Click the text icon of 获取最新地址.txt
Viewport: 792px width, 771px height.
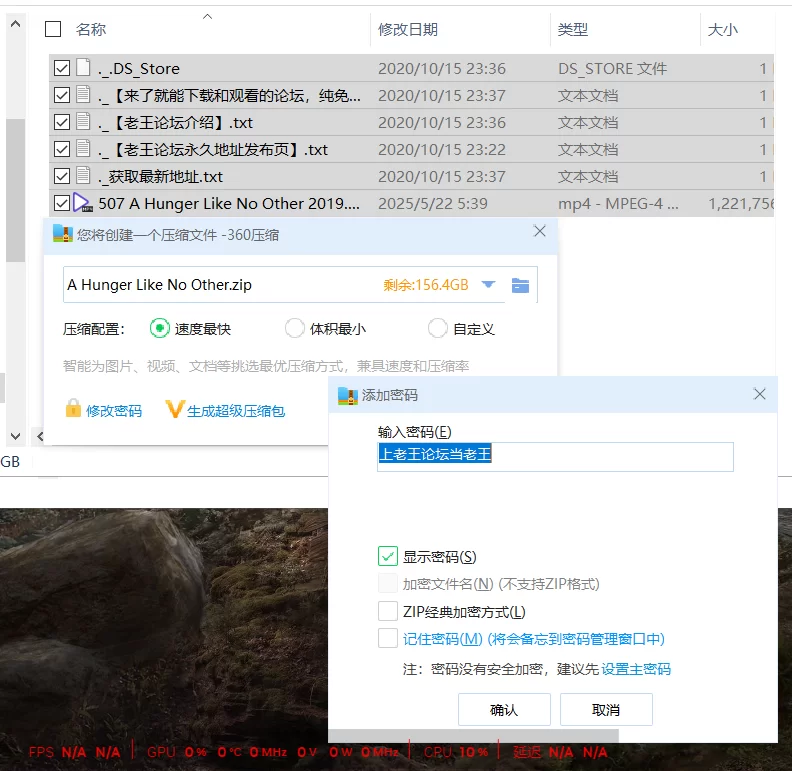(83, 175)
